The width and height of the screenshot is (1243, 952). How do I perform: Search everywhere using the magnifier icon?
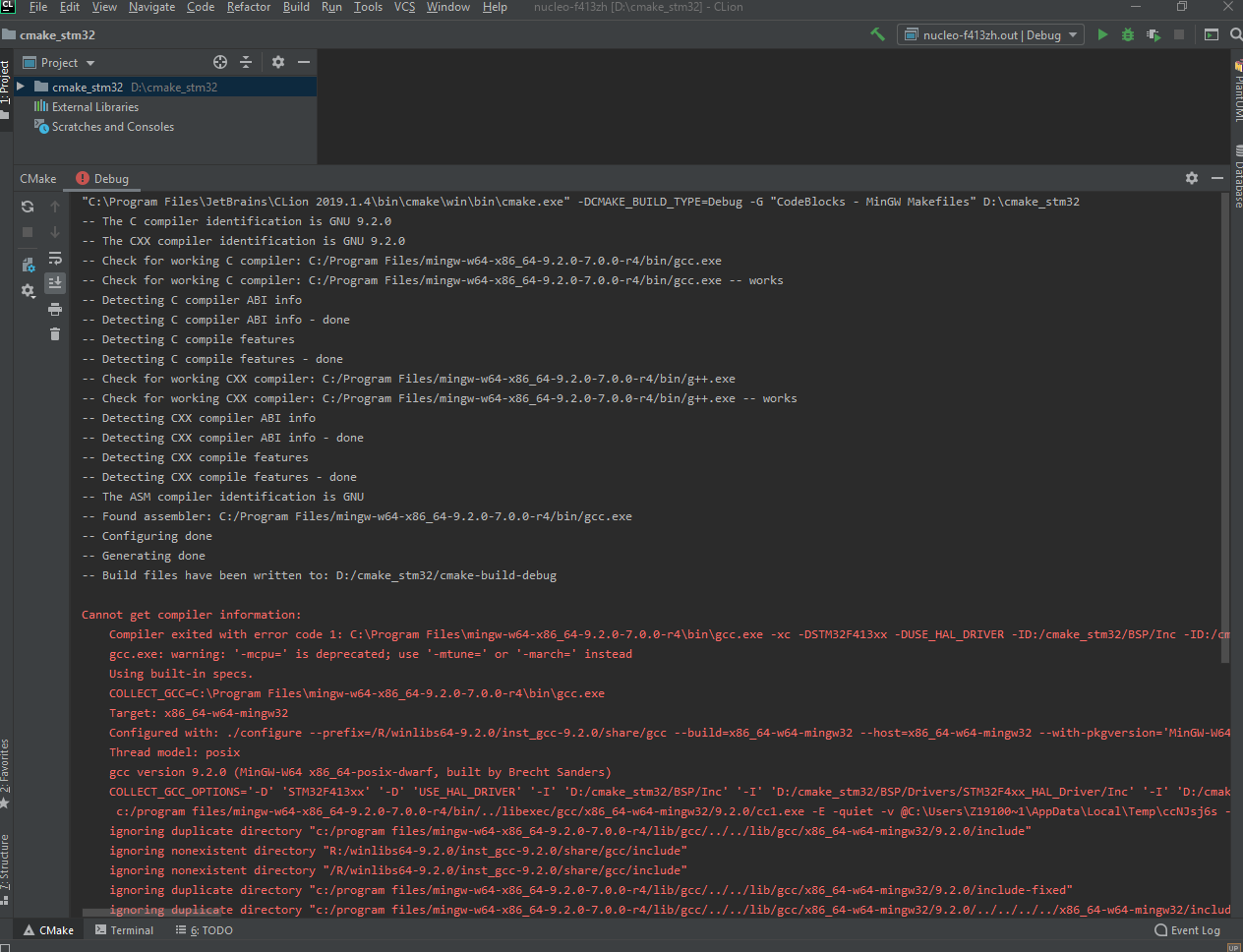tap(1236, 34)
